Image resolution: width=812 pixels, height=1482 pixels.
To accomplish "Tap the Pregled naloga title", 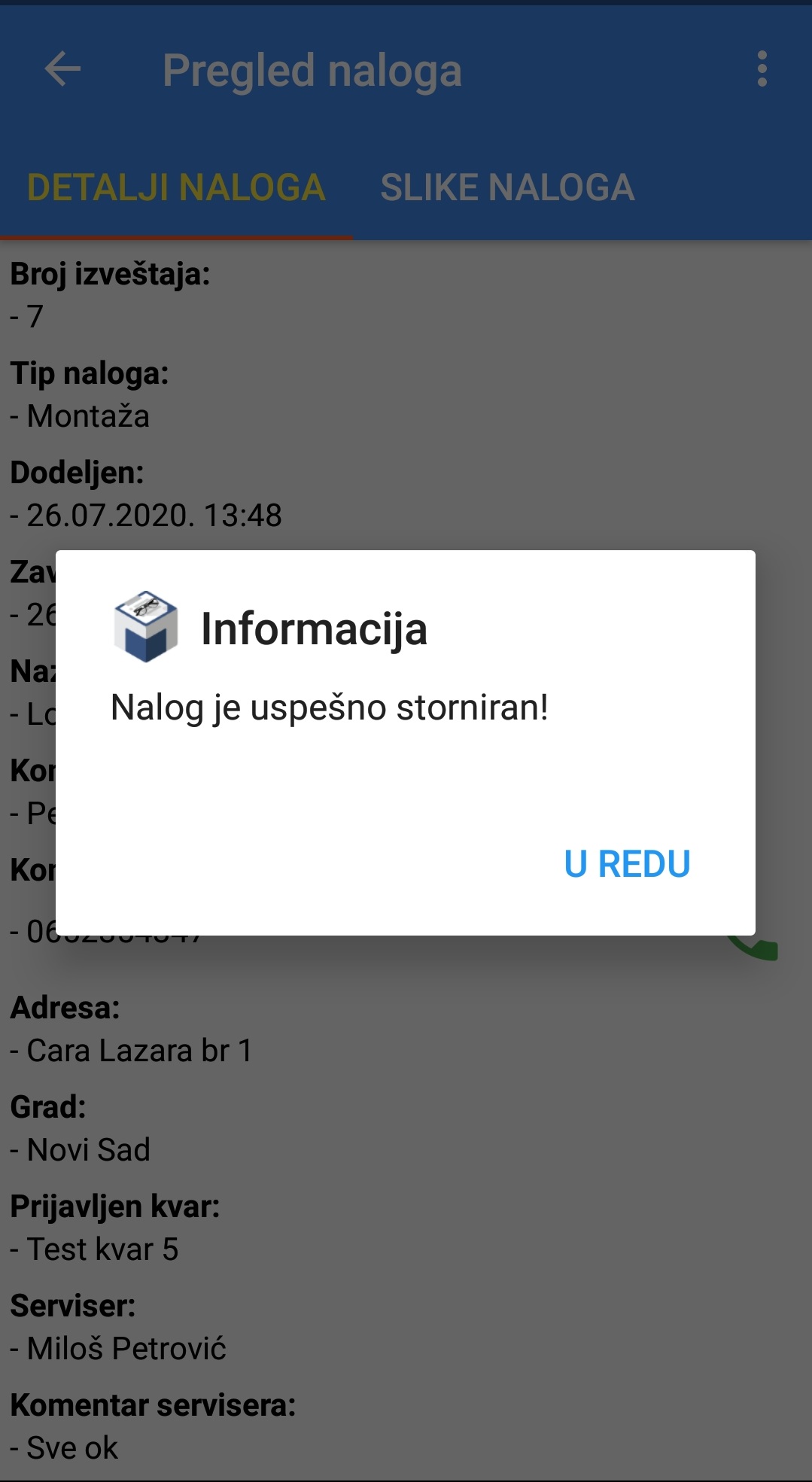I will 312,71.
